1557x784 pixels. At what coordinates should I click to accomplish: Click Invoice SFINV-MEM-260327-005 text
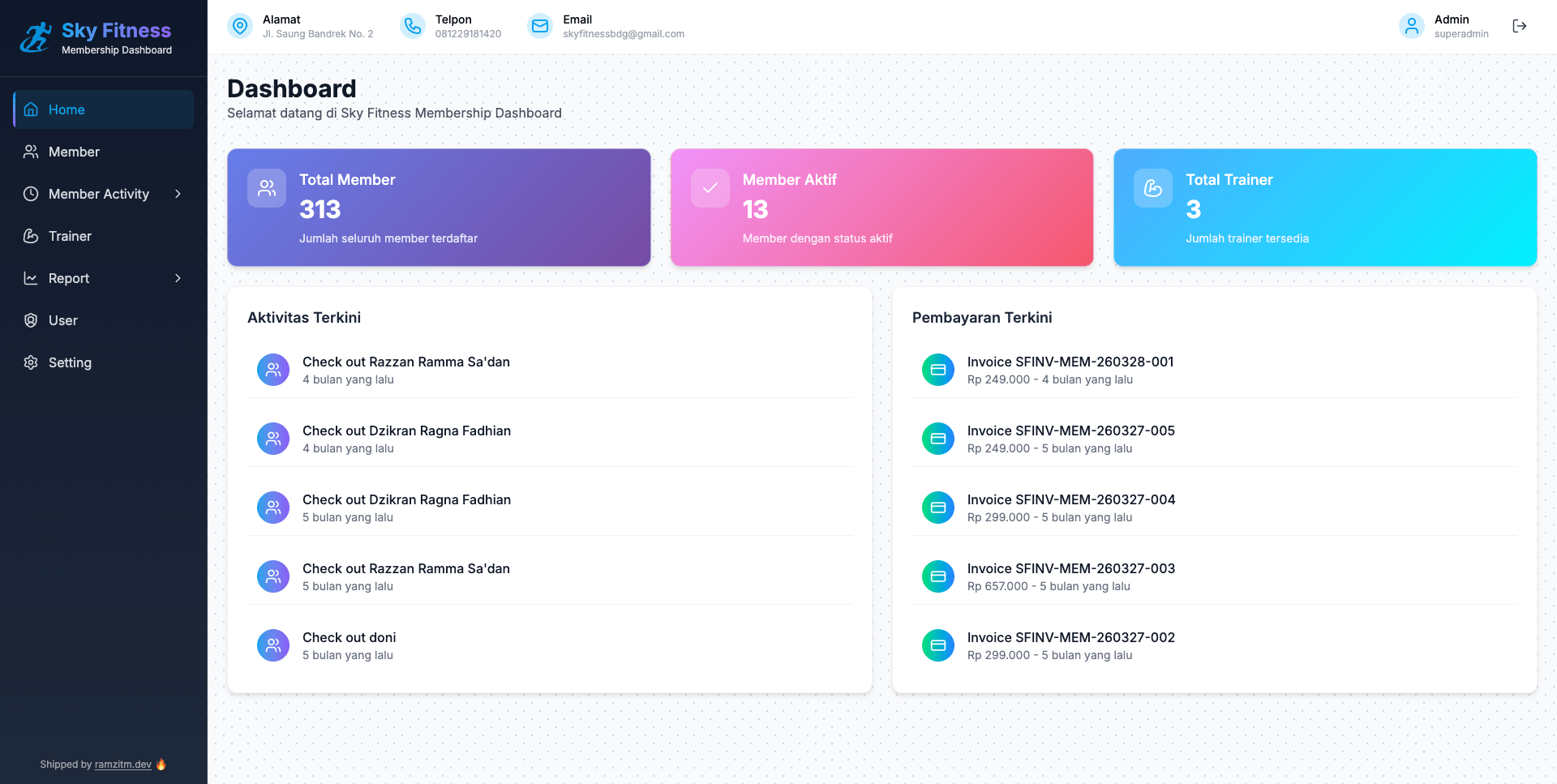(1071, 431)
